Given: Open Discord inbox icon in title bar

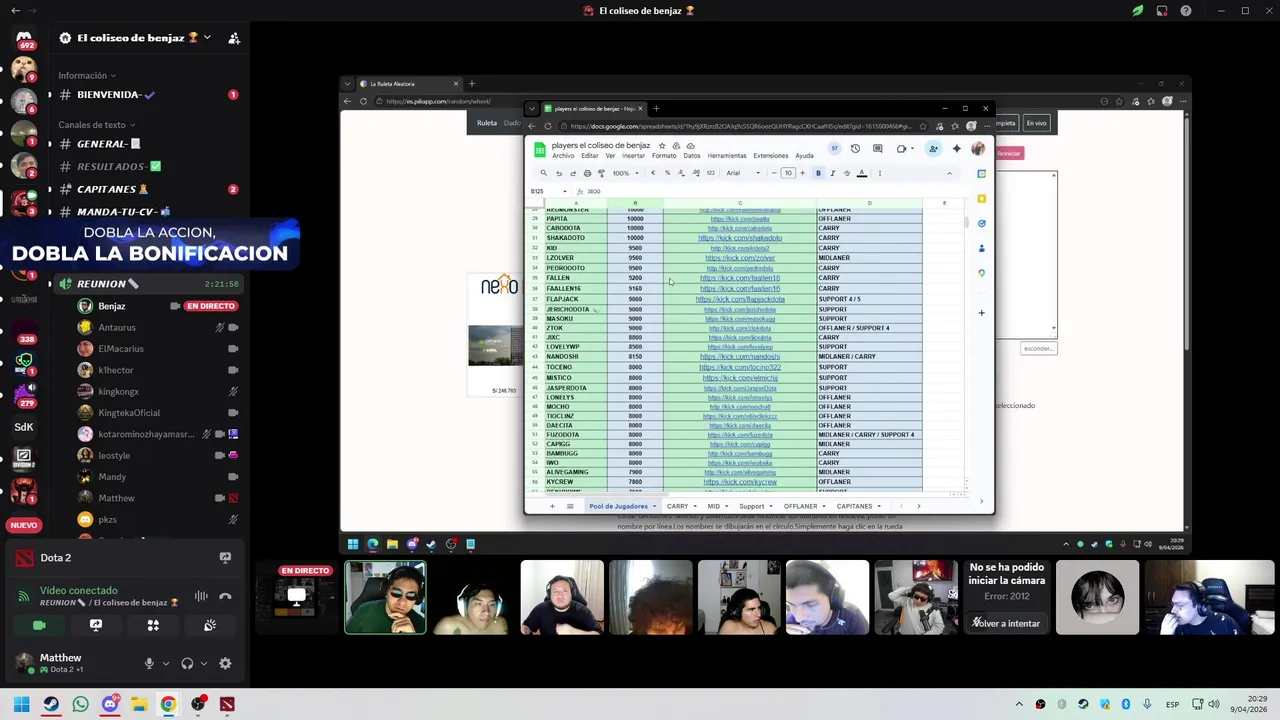Looking at the screenshot, I should click(x=1162, y=11).
